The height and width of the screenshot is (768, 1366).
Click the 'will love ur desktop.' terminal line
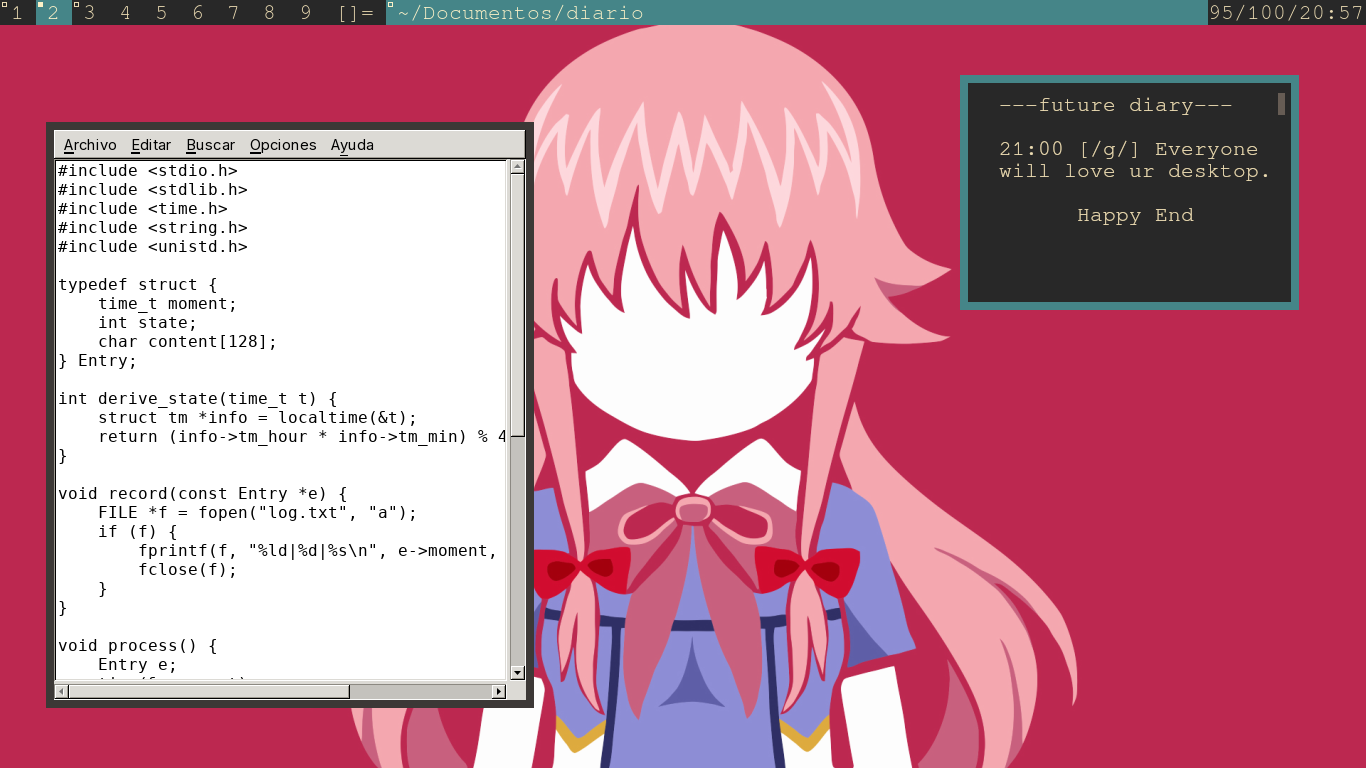point(1135,171)
